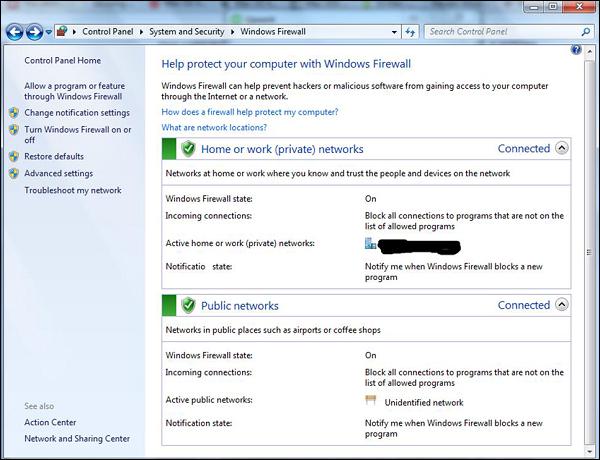Screen dimensions: 600x460
Task: Select System and Security breadcrumb
Action: coord(186,32)
